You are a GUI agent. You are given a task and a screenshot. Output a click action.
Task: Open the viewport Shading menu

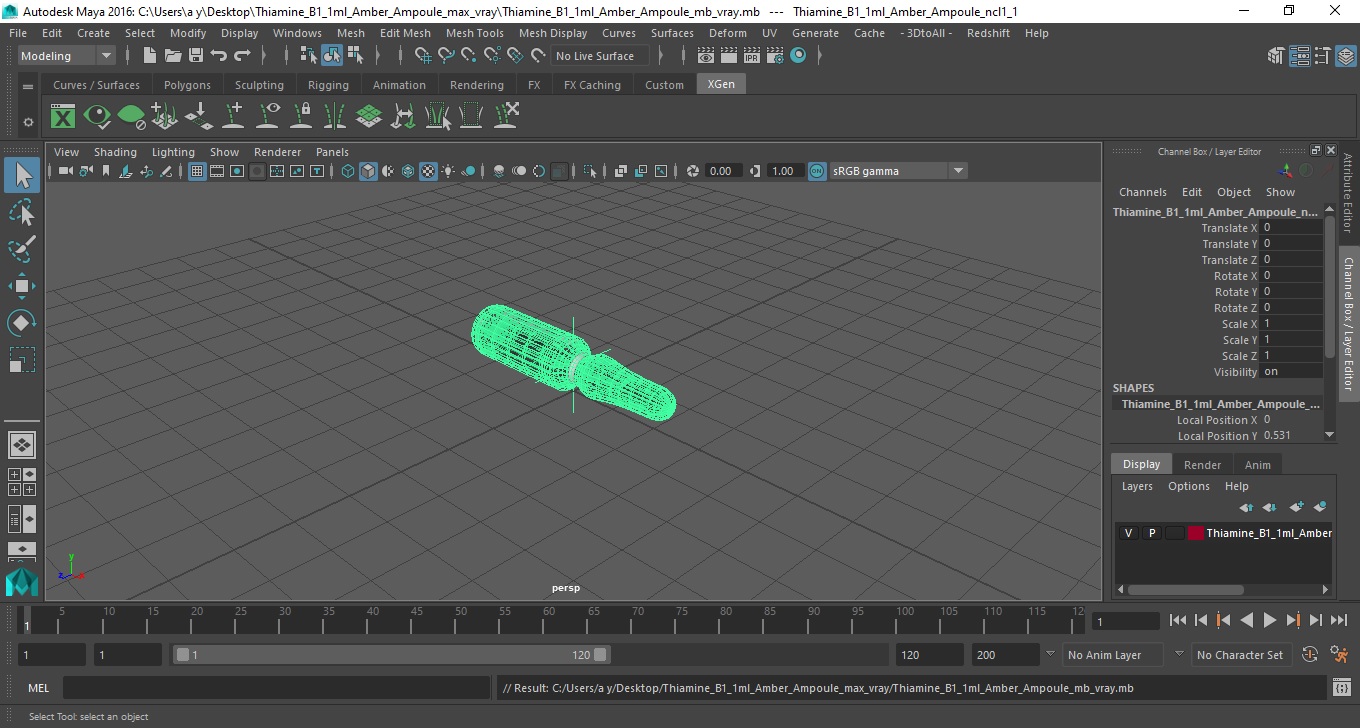[x=115, y=152]
